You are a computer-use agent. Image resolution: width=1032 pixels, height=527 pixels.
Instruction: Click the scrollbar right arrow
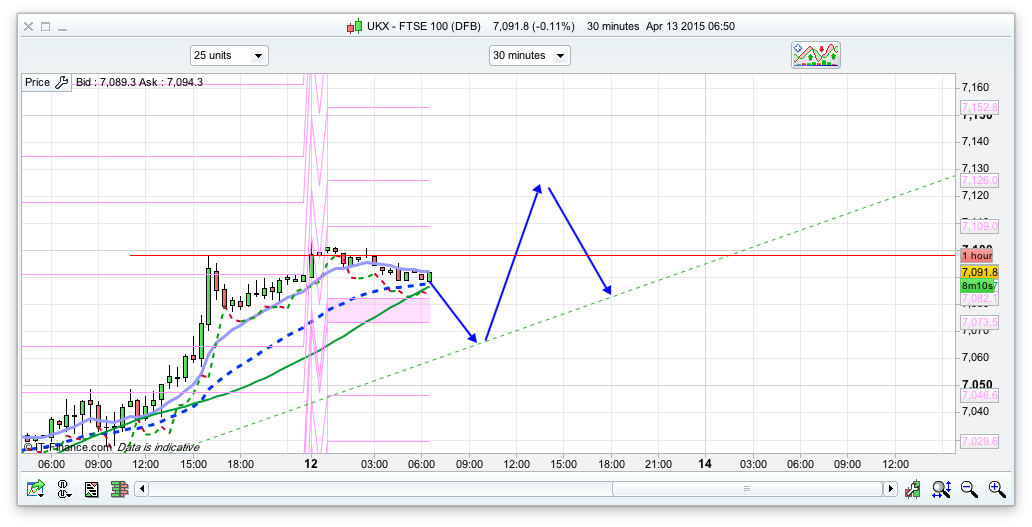coord(890,489)
